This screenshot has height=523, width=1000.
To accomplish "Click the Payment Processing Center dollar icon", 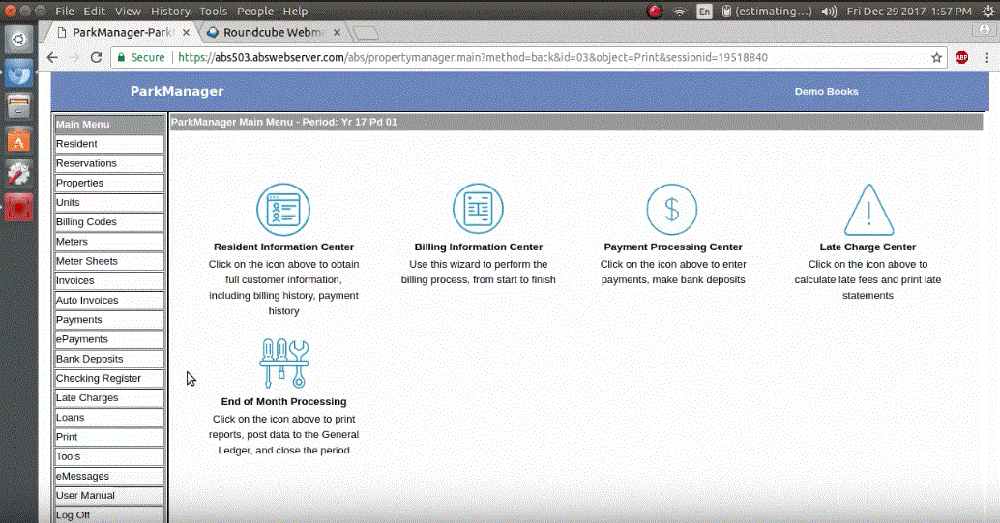I will coord(672,210).
